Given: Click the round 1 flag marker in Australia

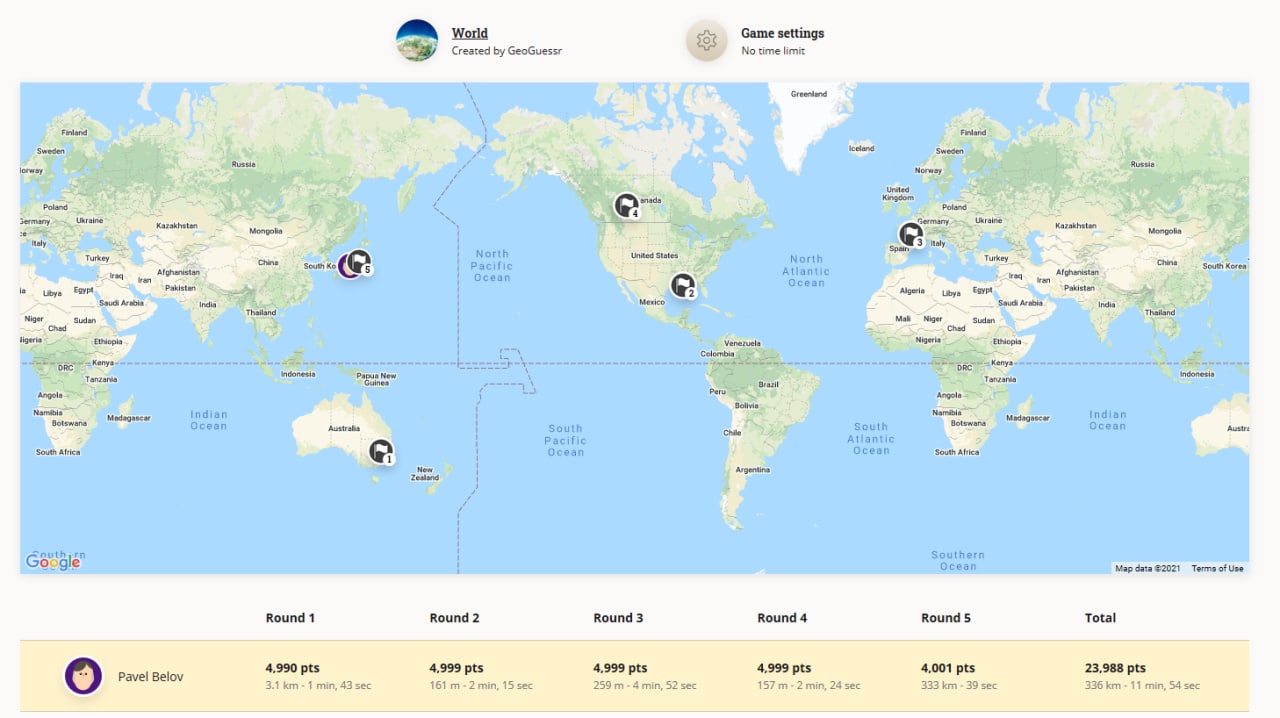Looking at the screenshot, I should [x=380, y=451].
